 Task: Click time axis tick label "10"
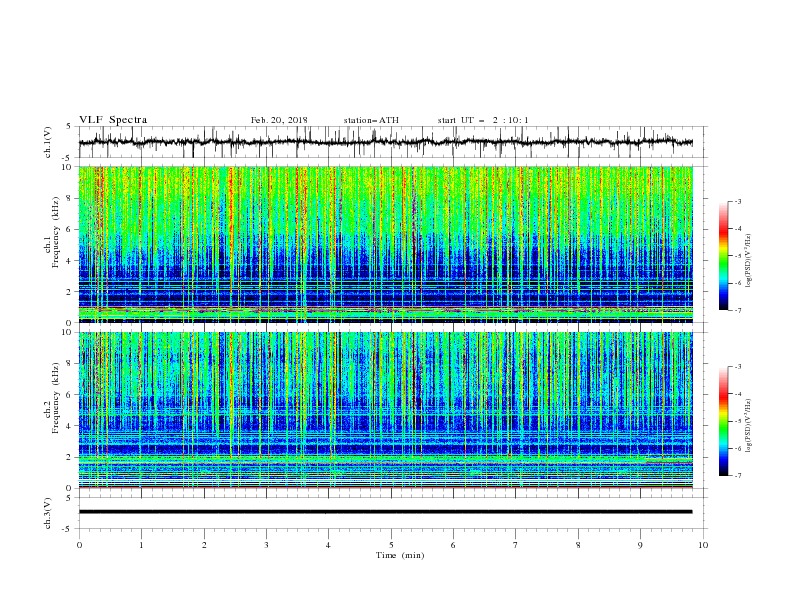click(x=703, y=545)
